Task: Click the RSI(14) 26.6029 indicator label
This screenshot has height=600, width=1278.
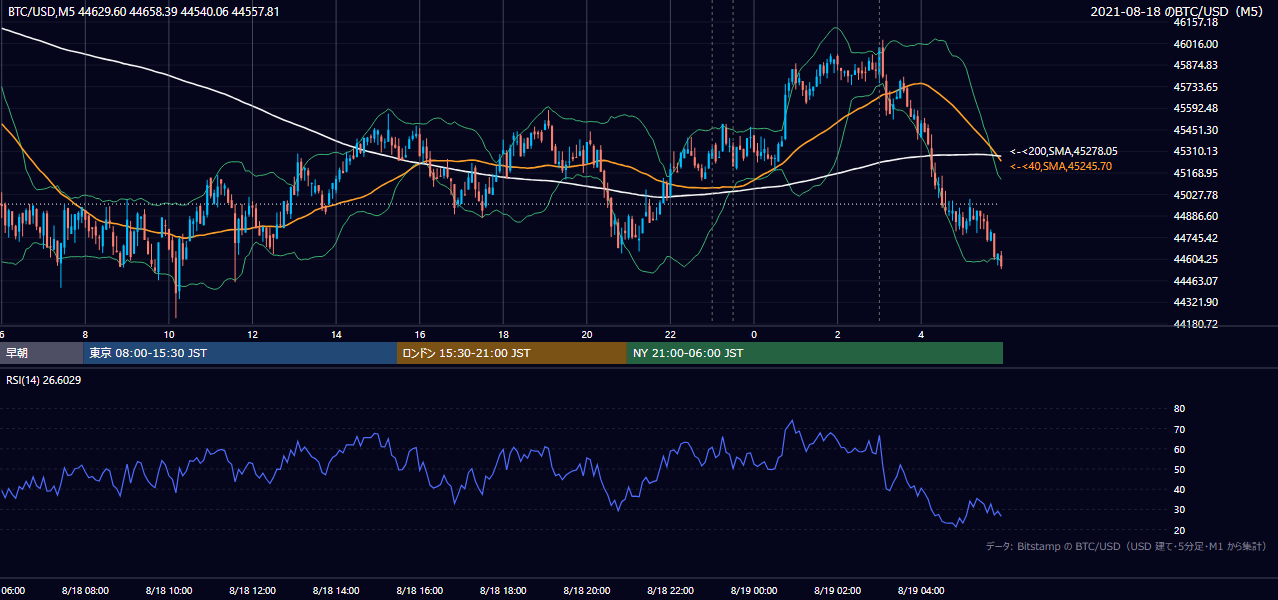Action: point(44,380)
